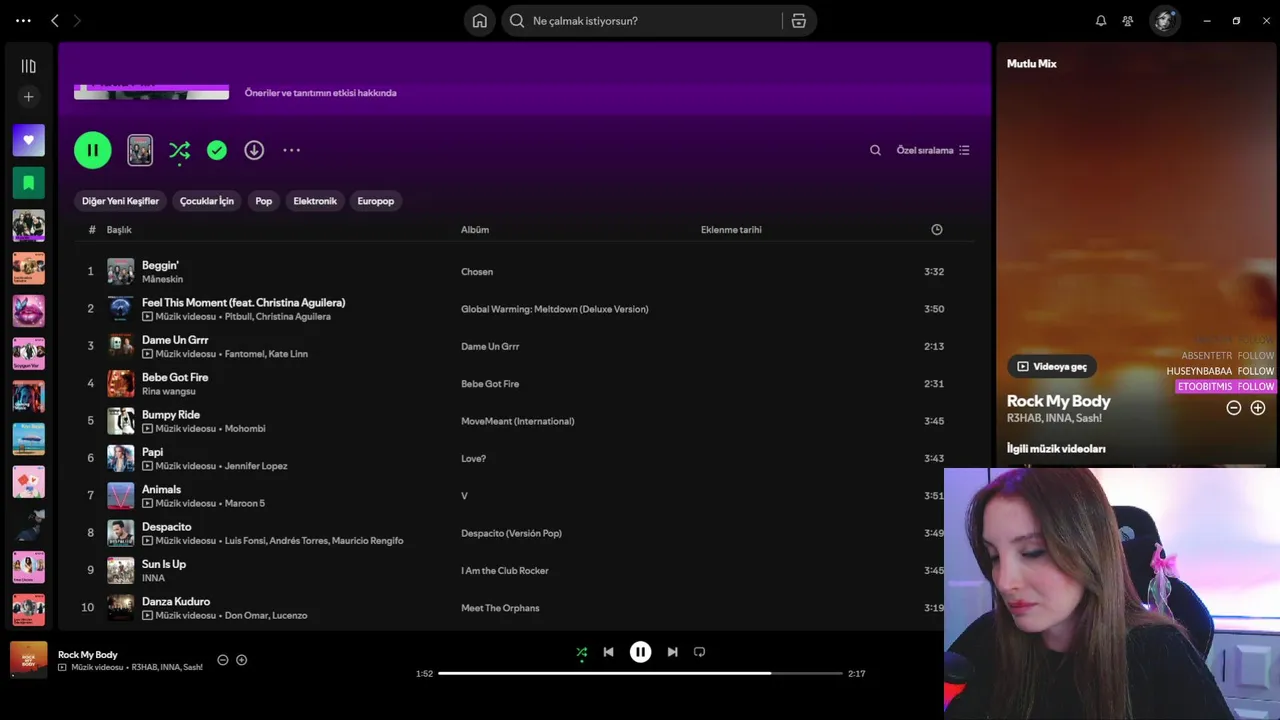The height and width of the screenshot is (720, 1280).
Task: Expand Your Library sidebar icon
Action: pyautogui.click(x=28, y=66)
